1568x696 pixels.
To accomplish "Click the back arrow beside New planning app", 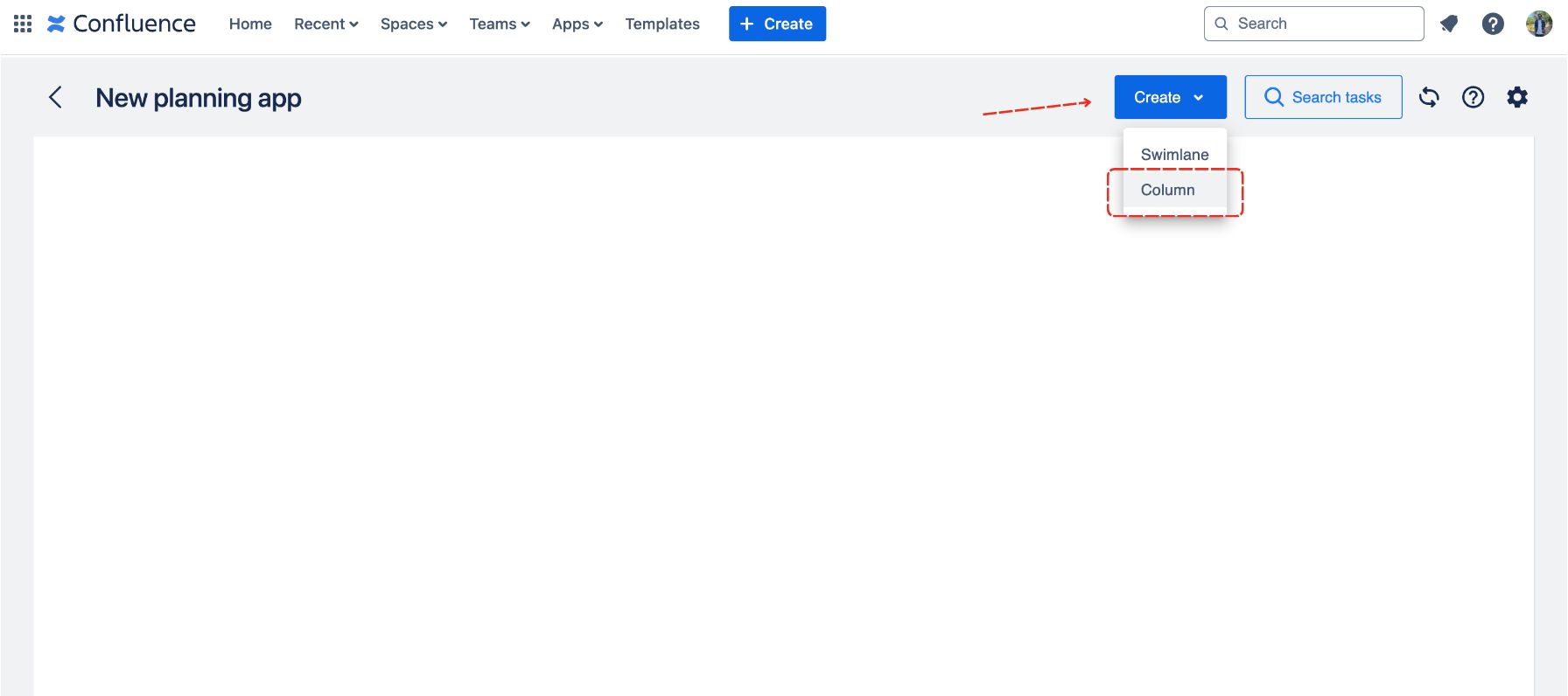I will [x=55, y=97].
